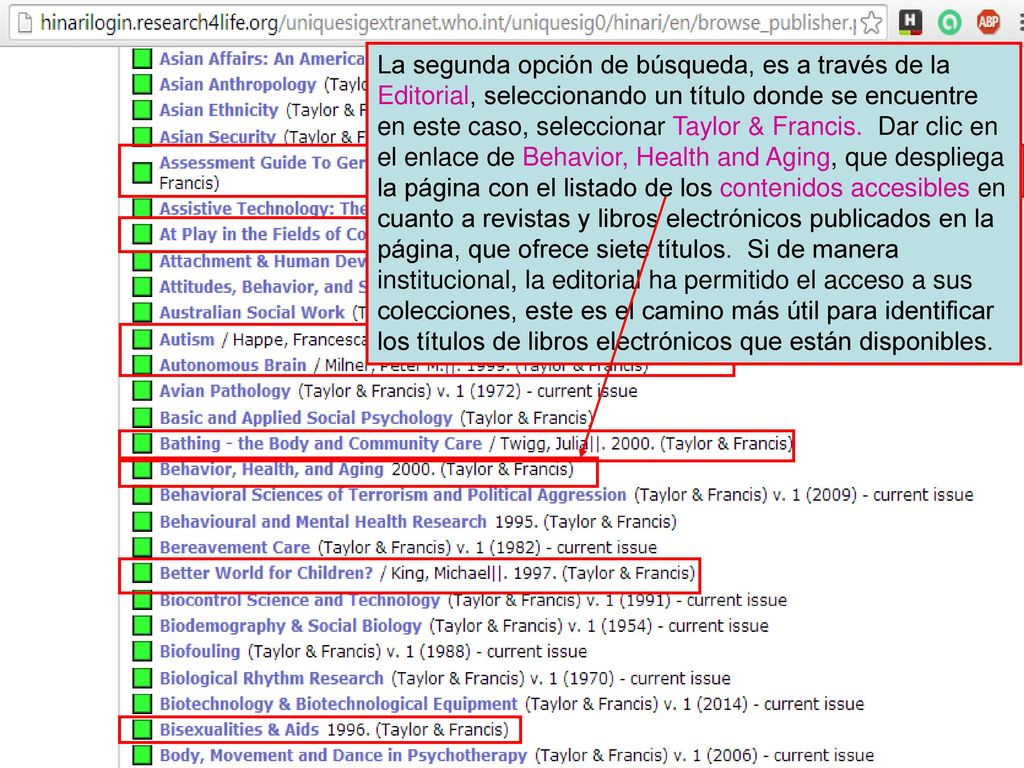Click green square beside Attachment & Human Dev
The height and width of the screenshot is (768, 1024).
coord(142,261)
